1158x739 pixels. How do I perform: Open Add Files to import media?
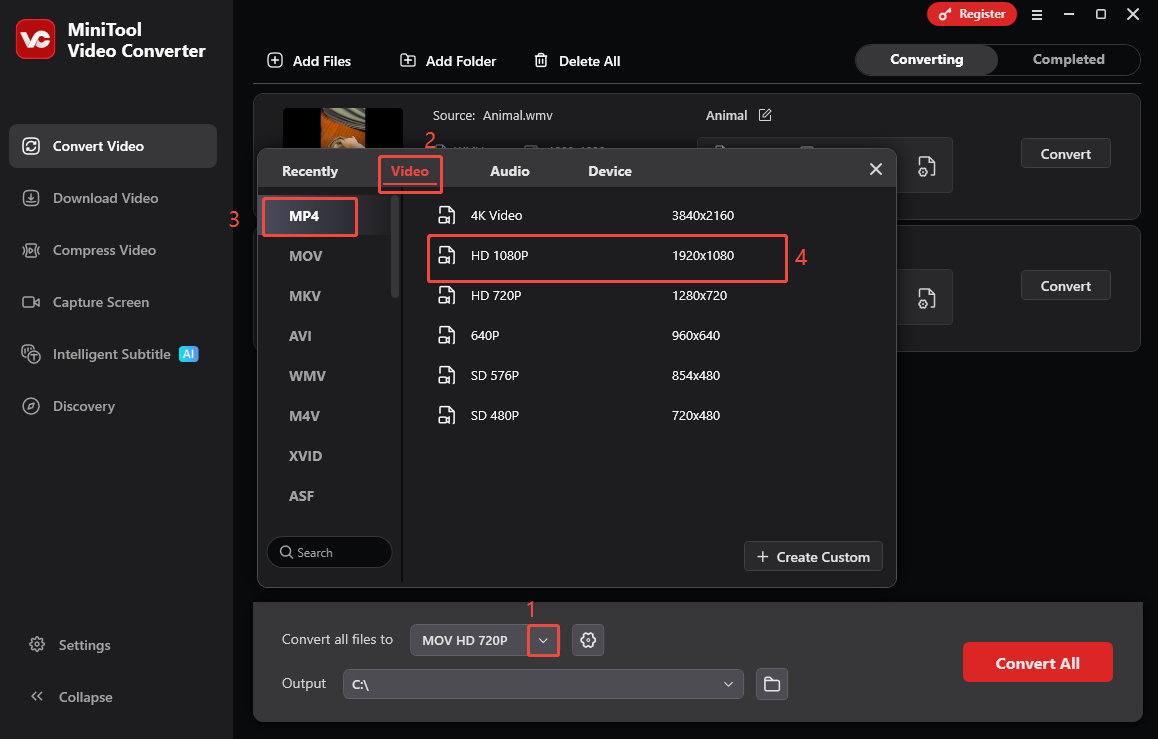point(309,60)
